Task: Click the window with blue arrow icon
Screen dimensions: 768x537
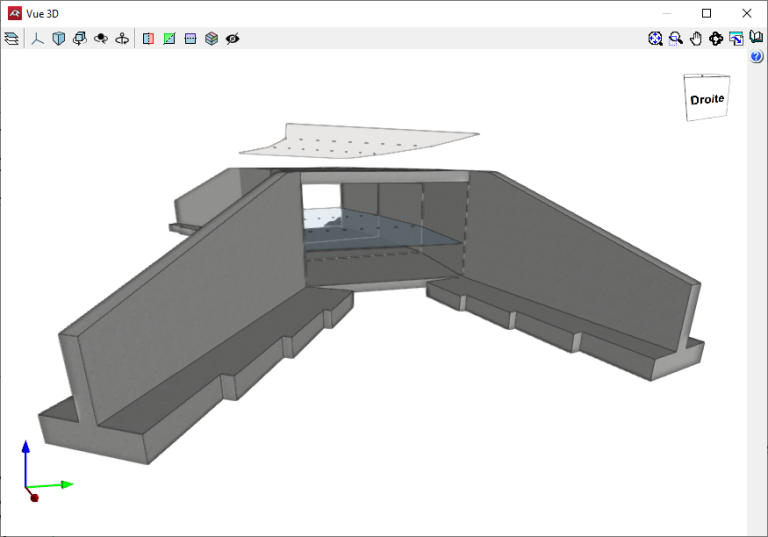Action: click(736, 38)
